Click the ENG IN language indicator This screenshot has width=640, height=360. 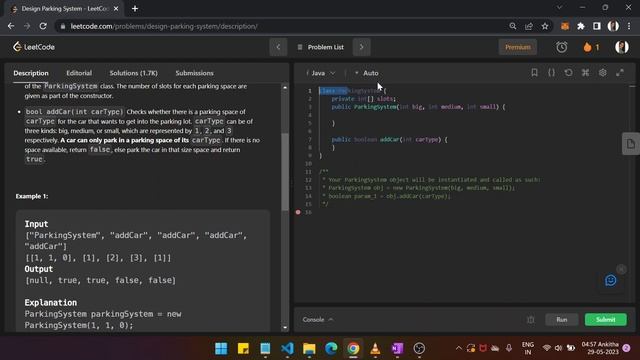point(528,348)
